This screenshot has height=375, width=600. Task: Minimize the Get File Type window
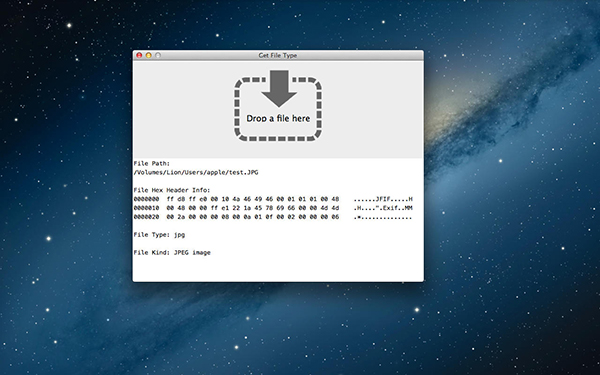pyautogui.click(x=148, y=55)
